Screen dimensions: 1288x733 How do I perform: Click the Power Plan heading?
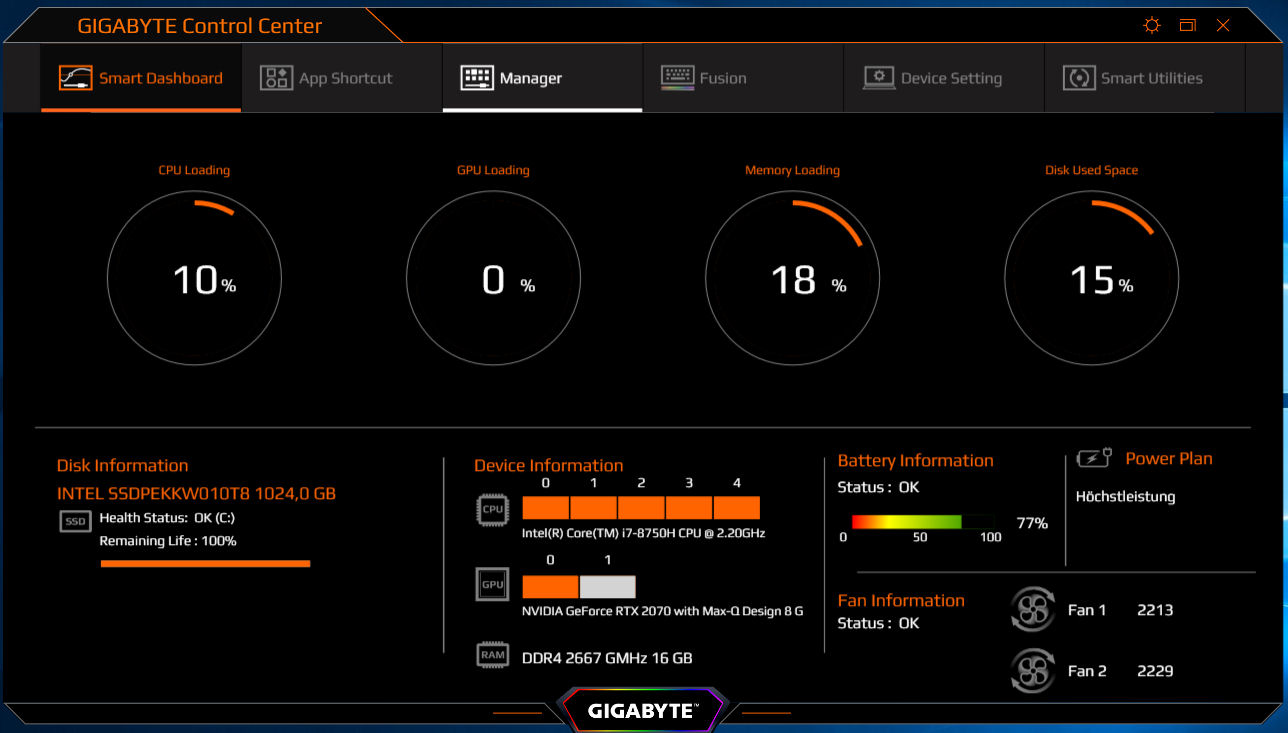click(x=1169, y=459)
